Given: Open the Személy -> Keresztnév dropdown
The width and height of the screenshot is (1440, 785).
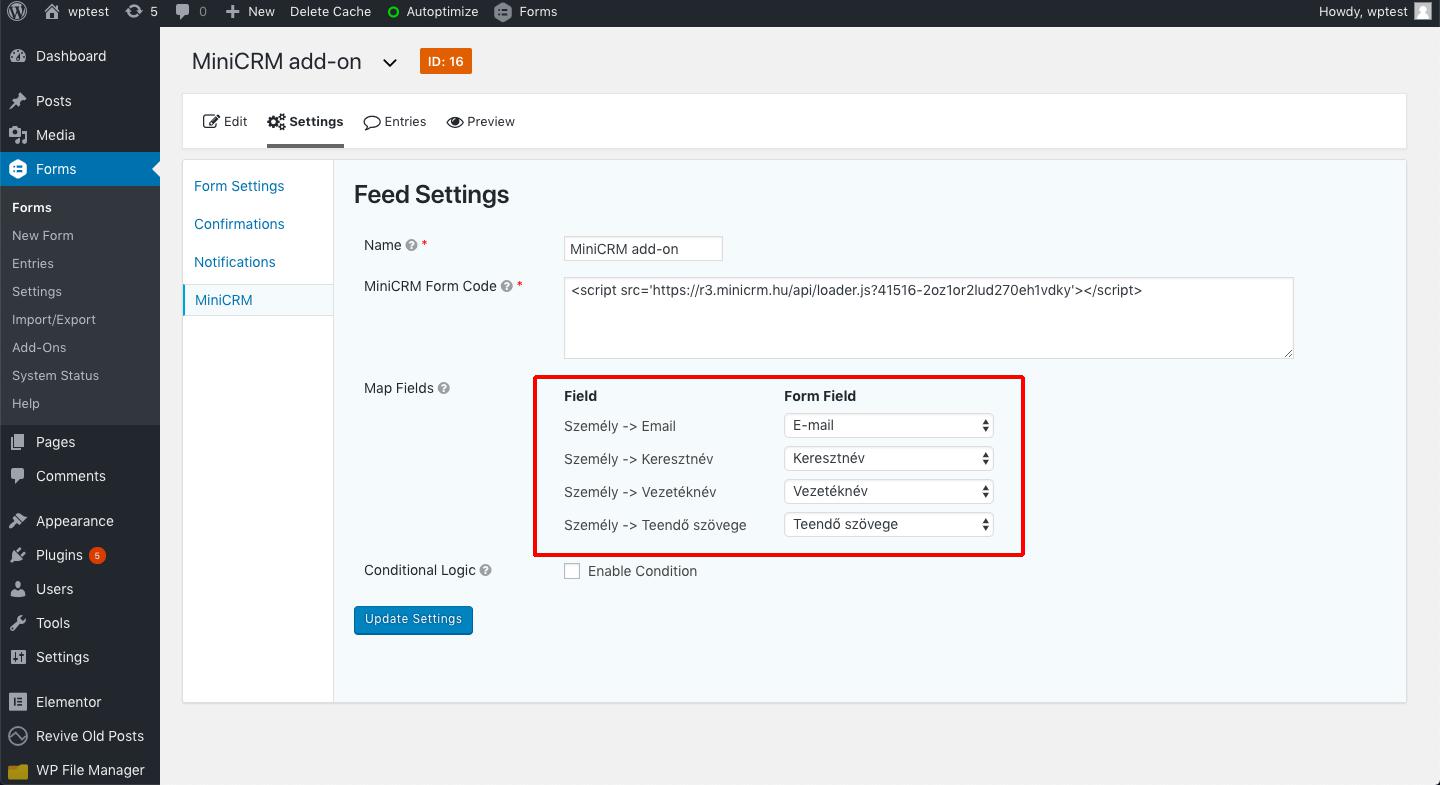Looking at the screenshot, I should click(x=889, y=458).
